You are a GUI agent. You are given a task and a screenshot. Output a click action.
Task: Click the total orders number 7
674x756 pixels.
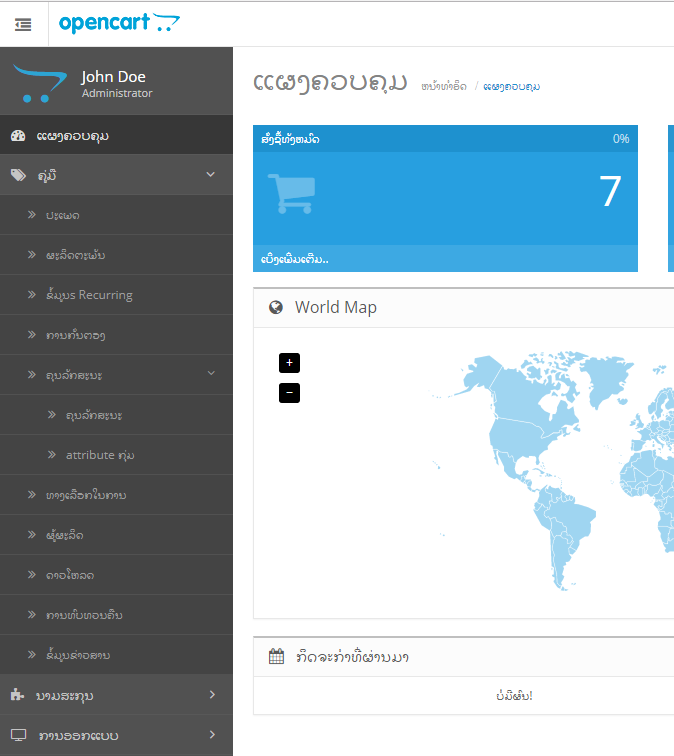609,191
